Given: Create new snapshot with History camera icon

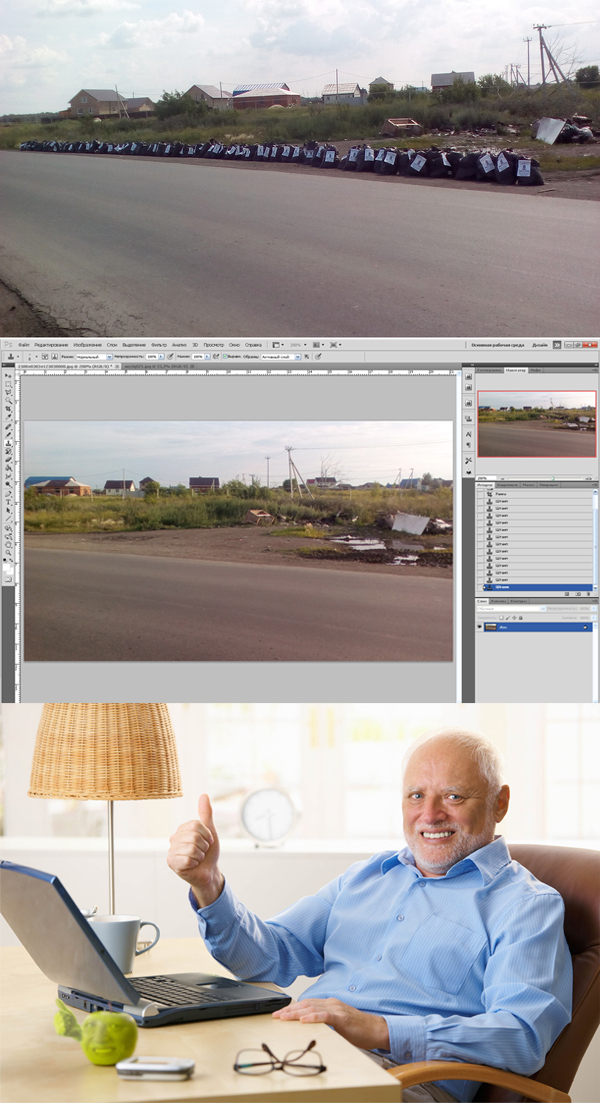Looking at the screenshot, I should pyautogui.click(x=580, y=593).
